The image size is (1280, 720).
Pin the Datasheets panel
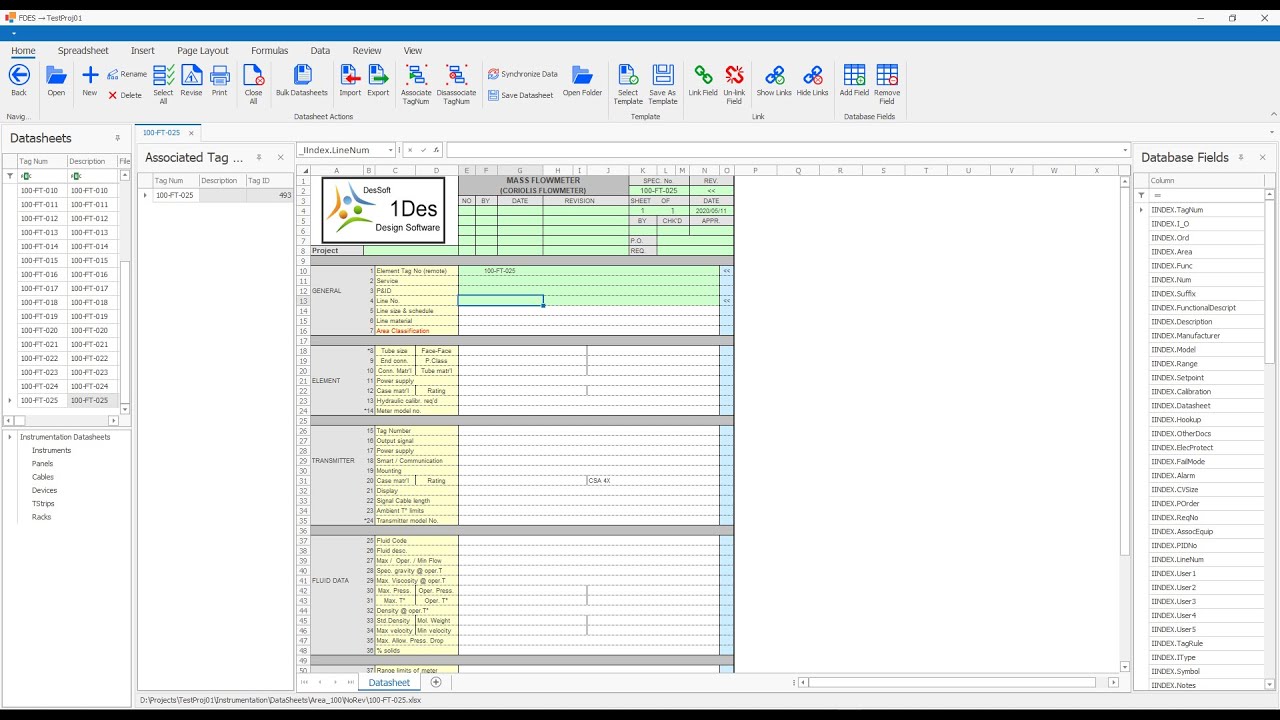[x=118, y=138]
